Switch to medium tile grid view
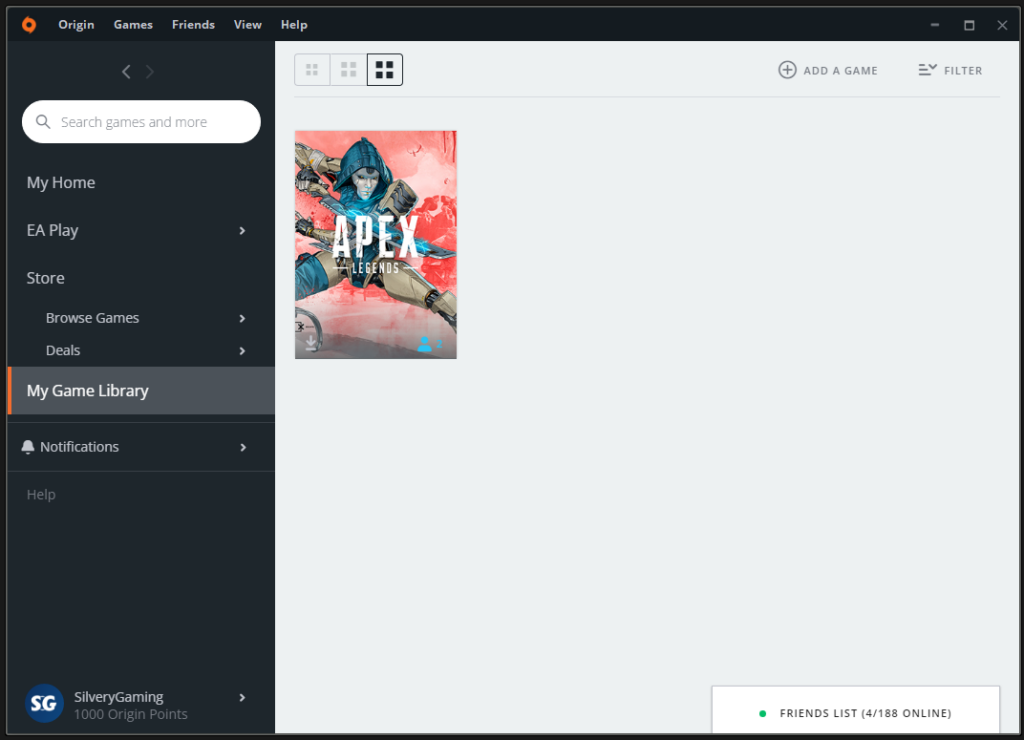Viewport: 1024px width, 740px height. point(349,70)
